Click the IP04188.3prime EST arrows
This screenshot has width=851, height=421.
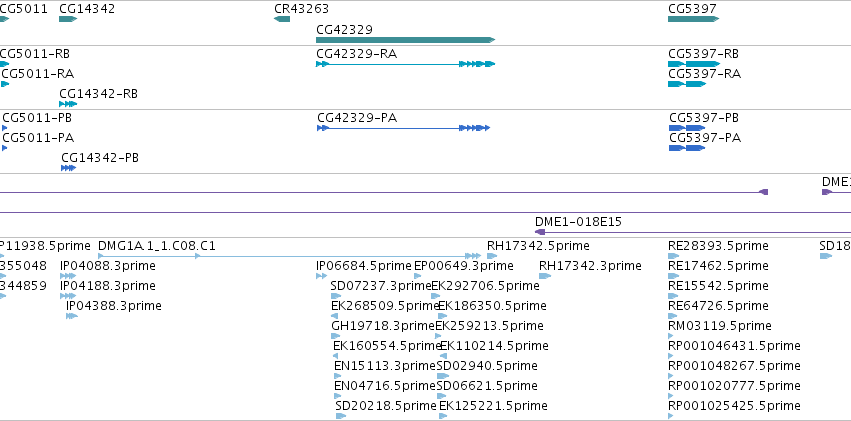pos(68,296)
